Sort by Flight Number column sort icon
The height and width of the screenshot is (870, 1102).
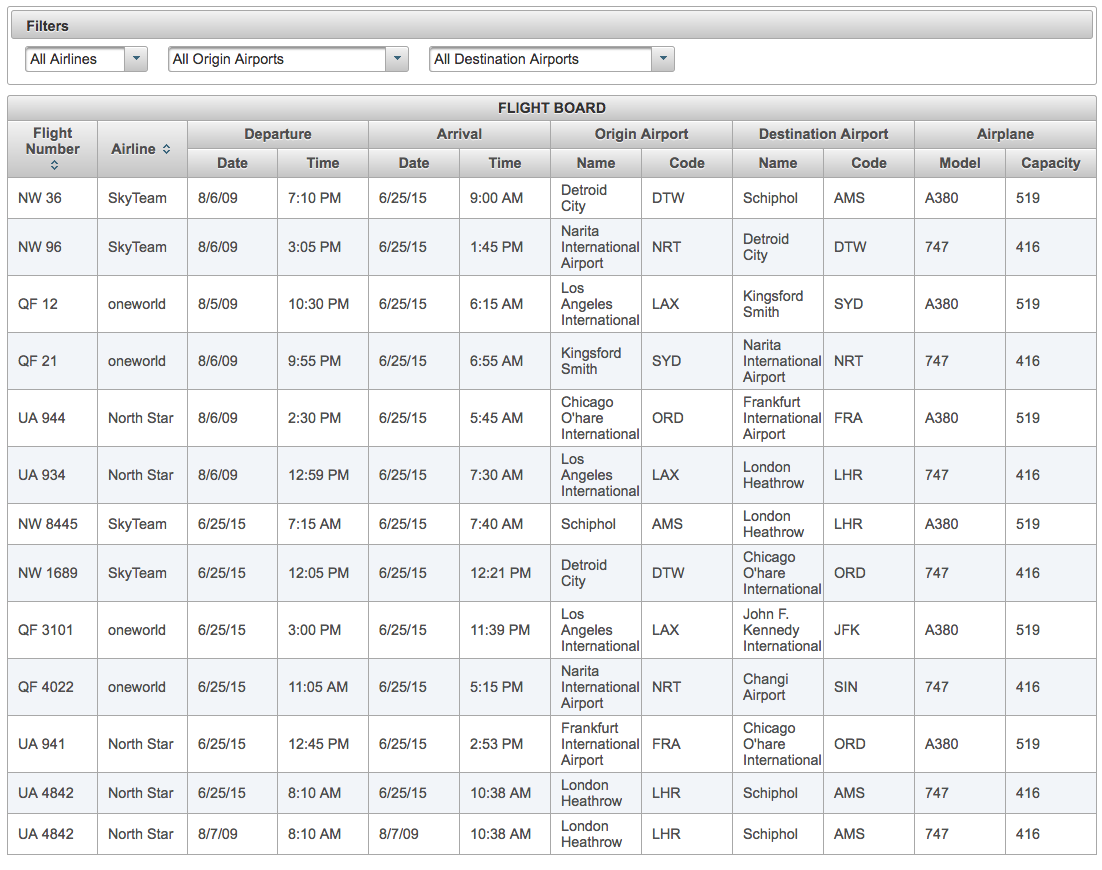[x=54, y=166]
